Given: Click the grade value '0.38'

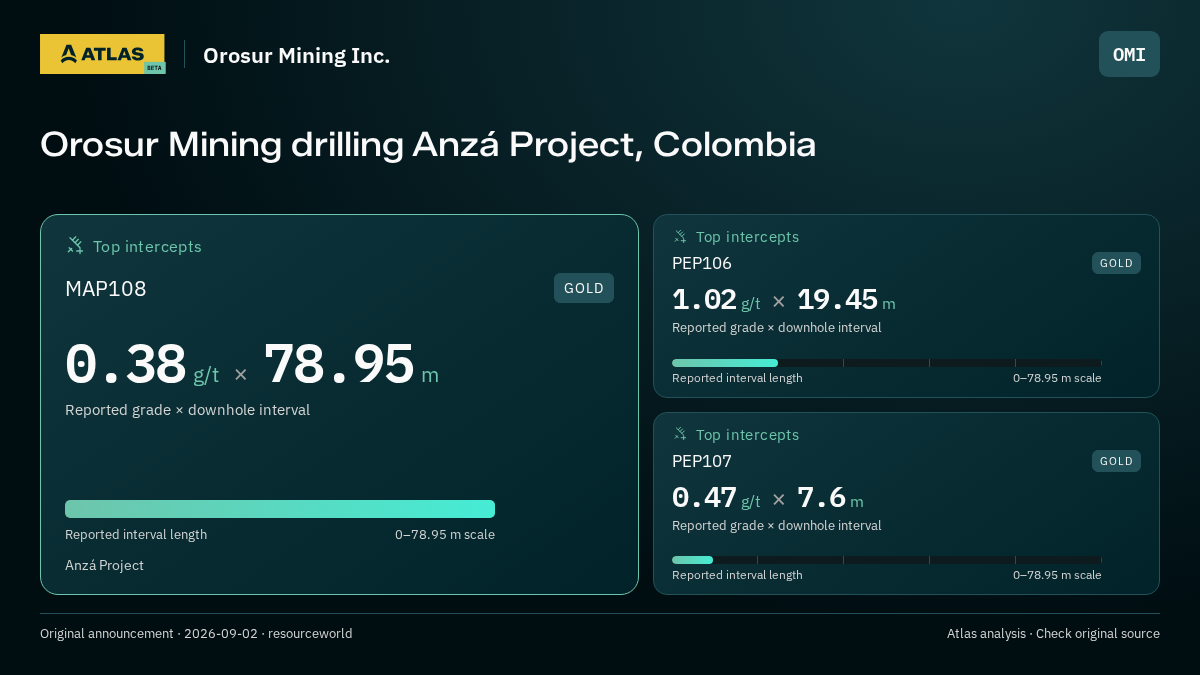Looking at the screenshot, I should click(x=126, y=365).
